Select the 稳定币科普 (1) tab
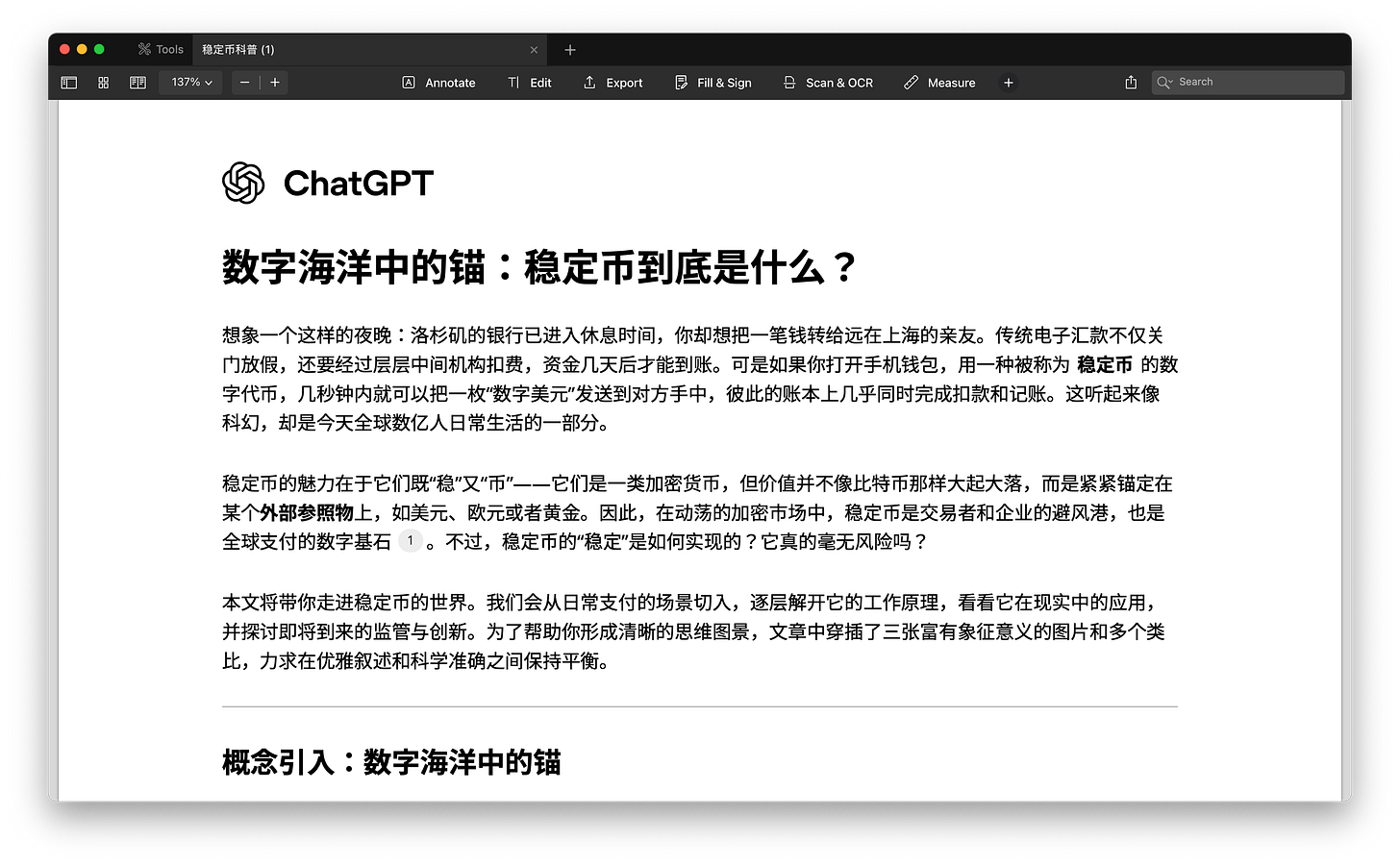This screenshot has width=1400, height=865. (369, 49)
